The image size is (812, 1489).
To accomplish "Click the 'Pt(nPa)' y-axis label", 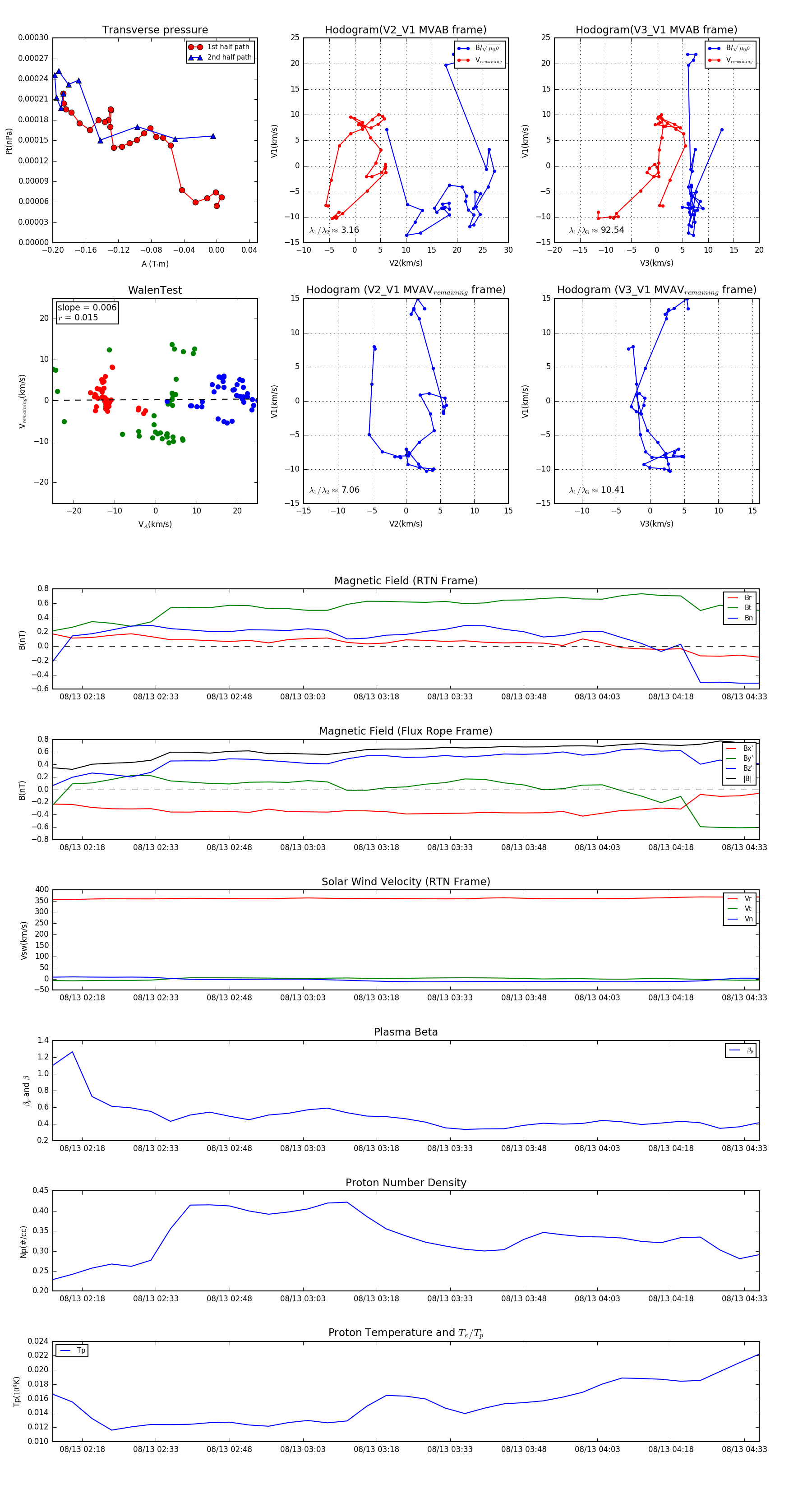I will coord(9,140).
